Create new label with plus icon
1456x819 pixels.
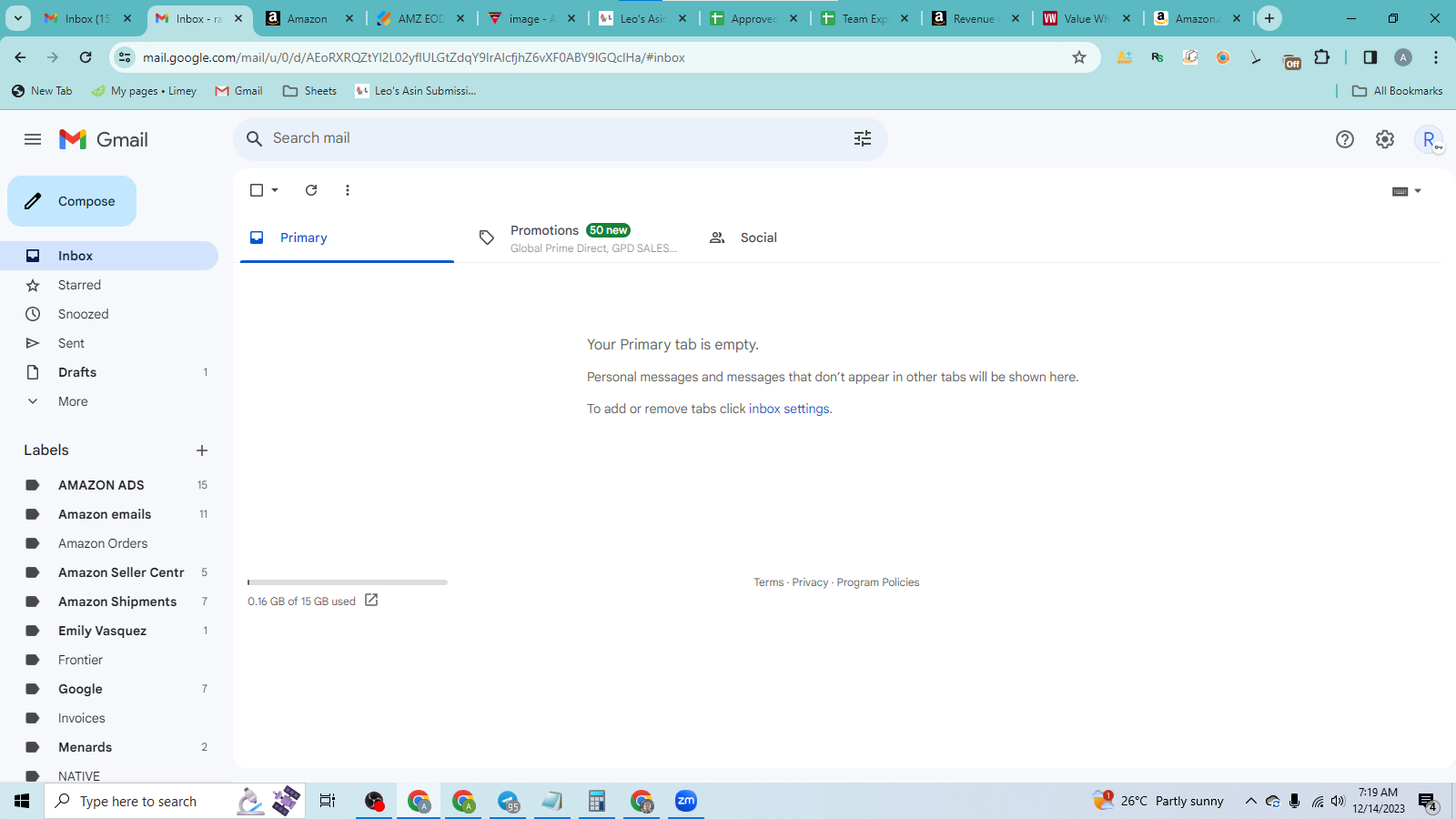[x=202, y=450]
